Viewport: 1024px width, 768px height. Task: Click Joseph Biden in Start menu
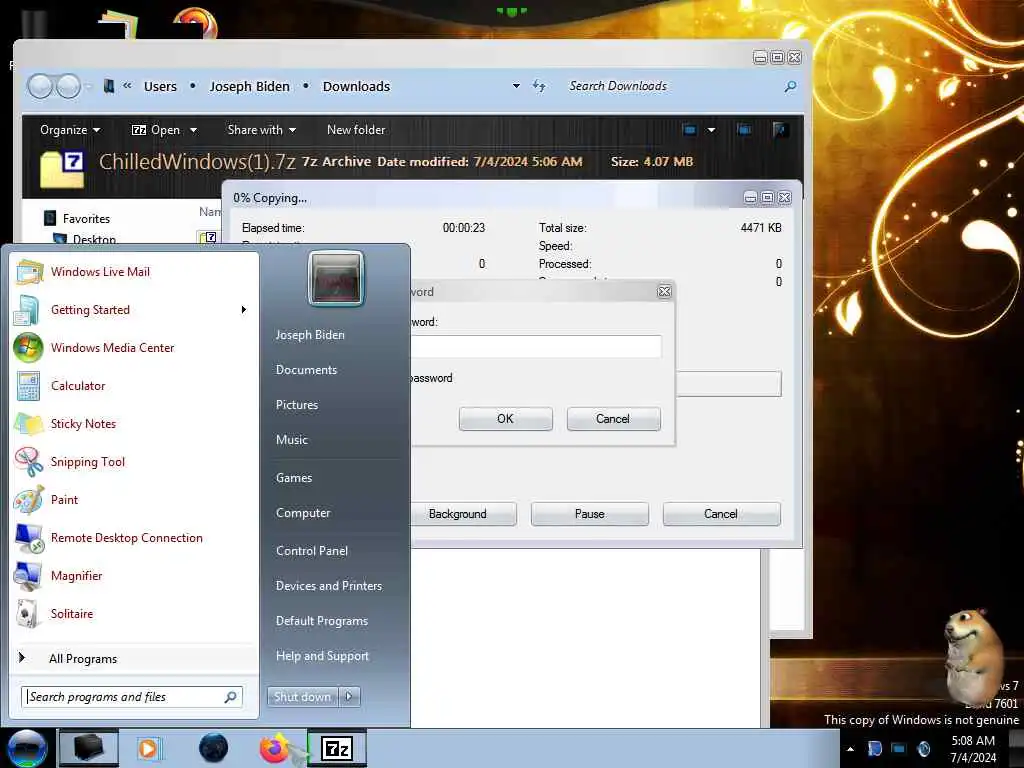tap(310, 334)
